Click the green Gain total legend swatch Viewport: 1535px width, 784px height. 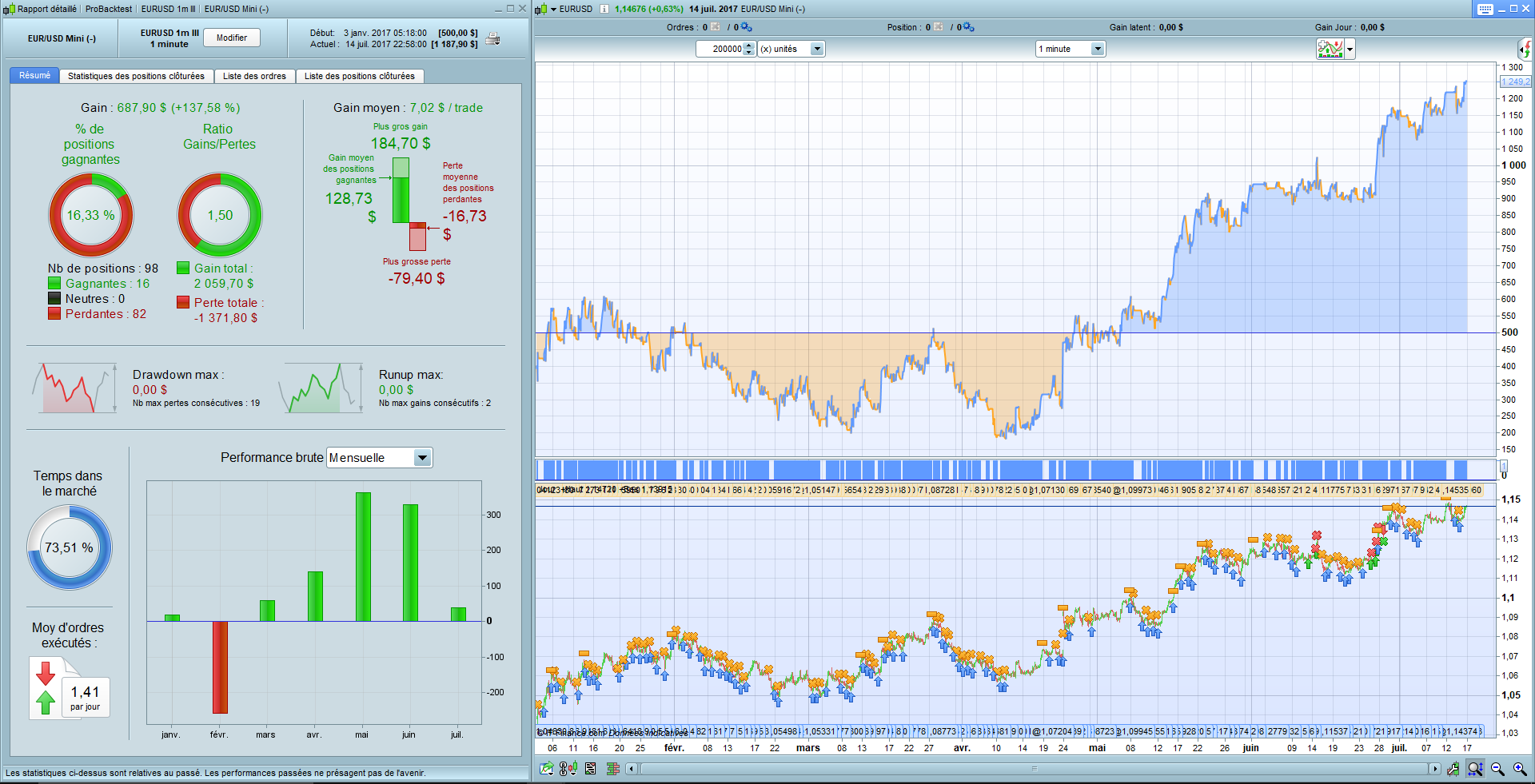point(183,269)
